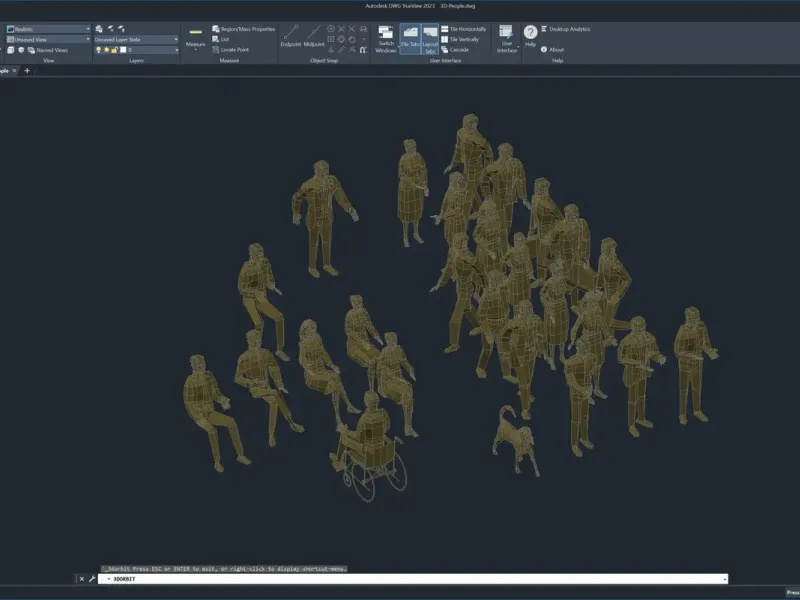
Task: Click Tile Horizontally
Action: click(464, 29)
